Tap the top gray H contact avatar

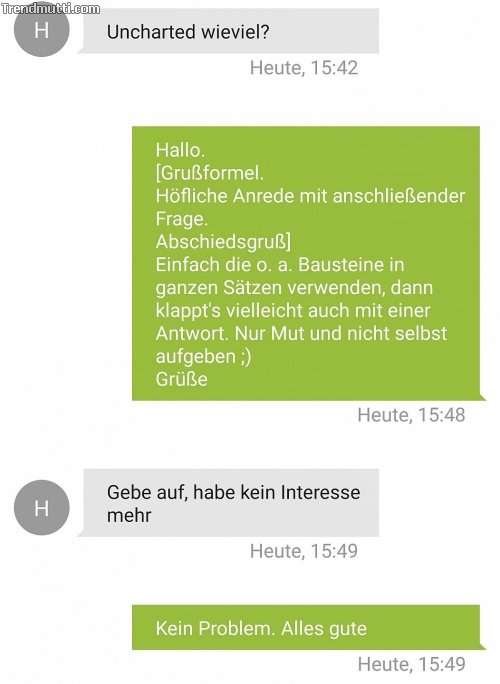[x=41, y=30]
